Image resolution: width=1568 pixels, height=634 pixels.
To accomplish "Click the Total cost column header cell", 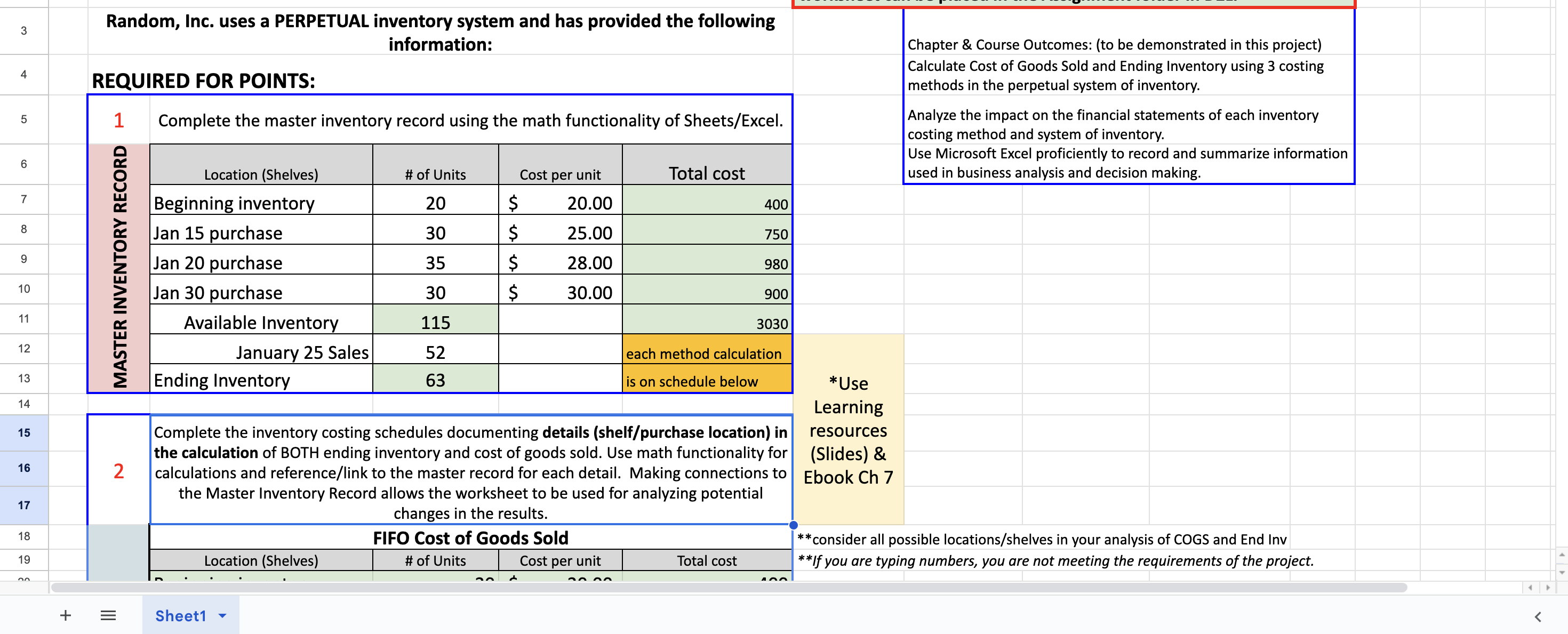I will point(706,173).
